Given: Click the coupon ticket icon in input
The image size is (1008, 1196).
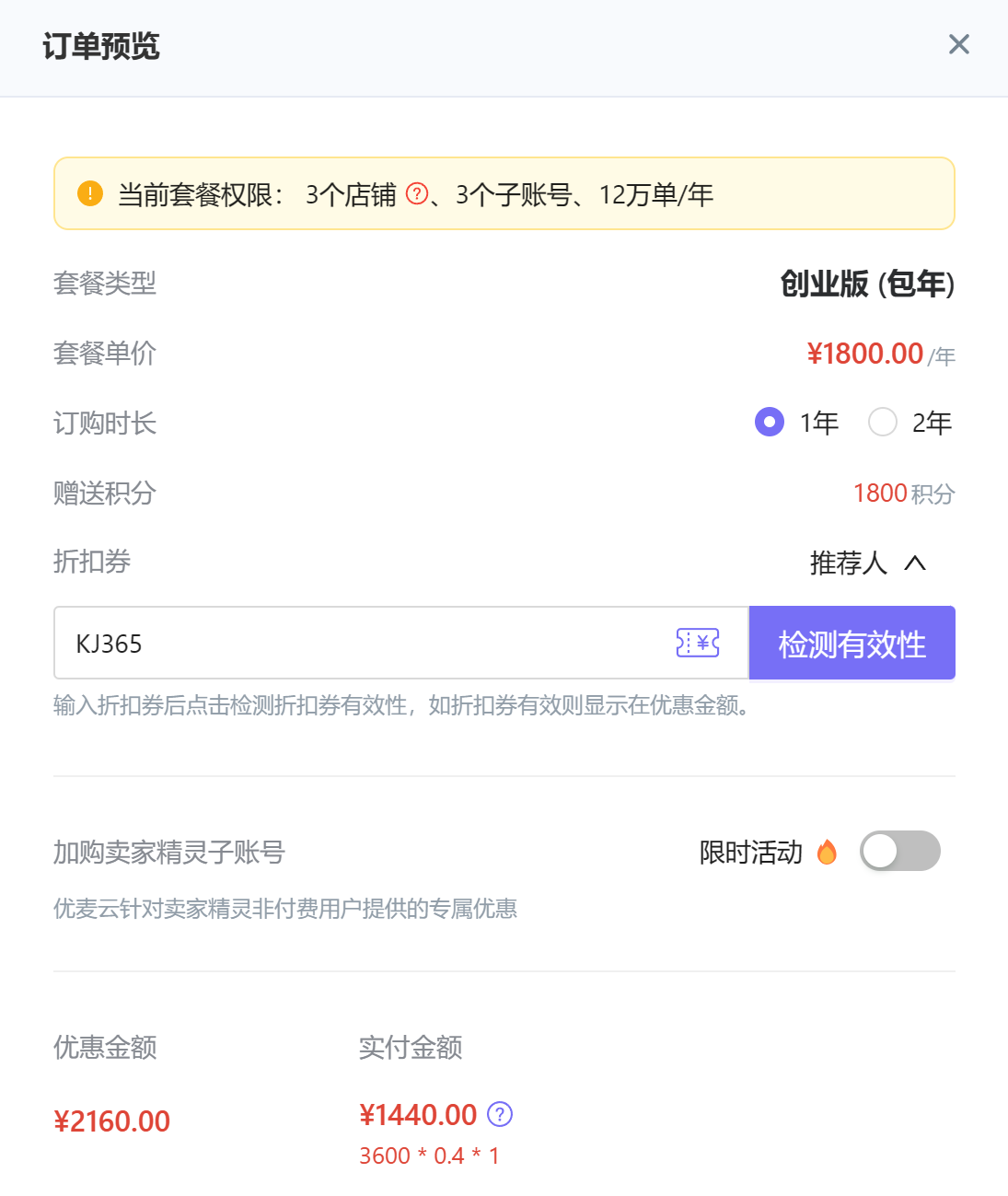Looking at the screenshot, I should coord(698,643).
